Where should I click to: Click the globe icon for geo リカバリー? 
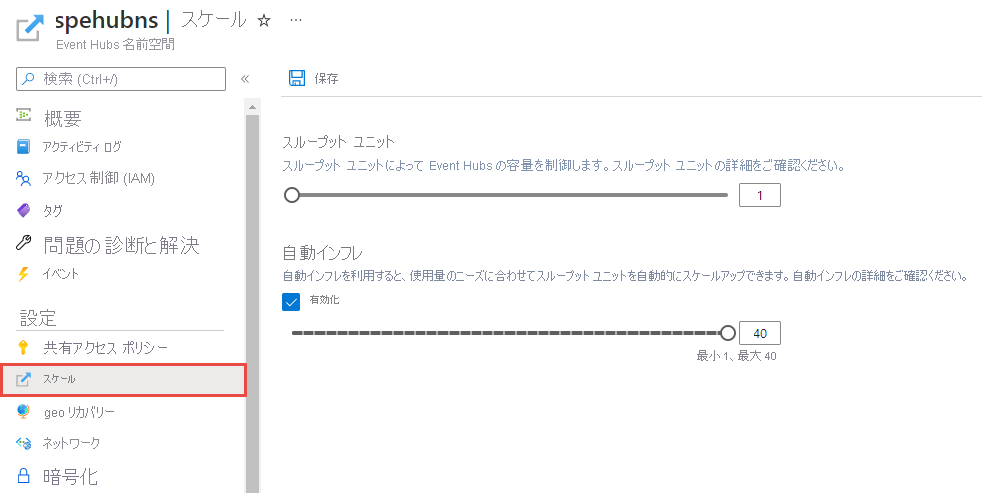[24, 412]
